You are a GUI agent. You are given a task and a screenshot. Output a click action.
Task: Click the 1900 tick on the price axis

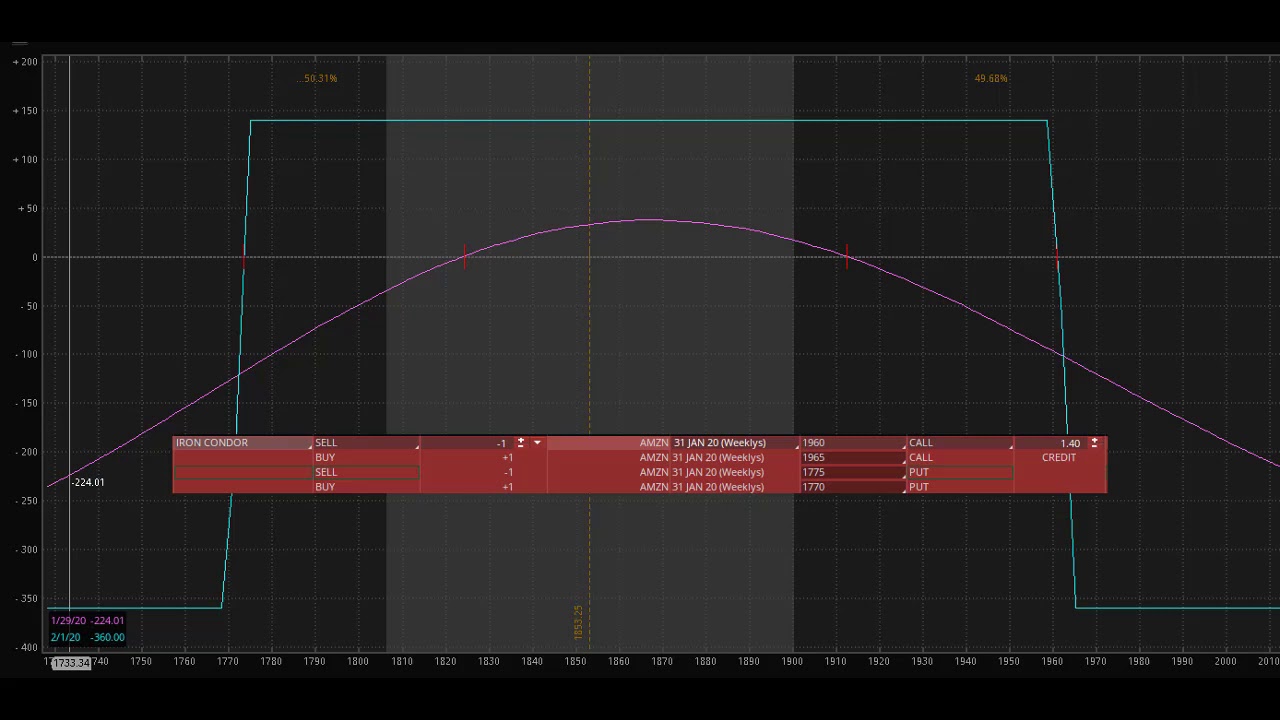792,661
